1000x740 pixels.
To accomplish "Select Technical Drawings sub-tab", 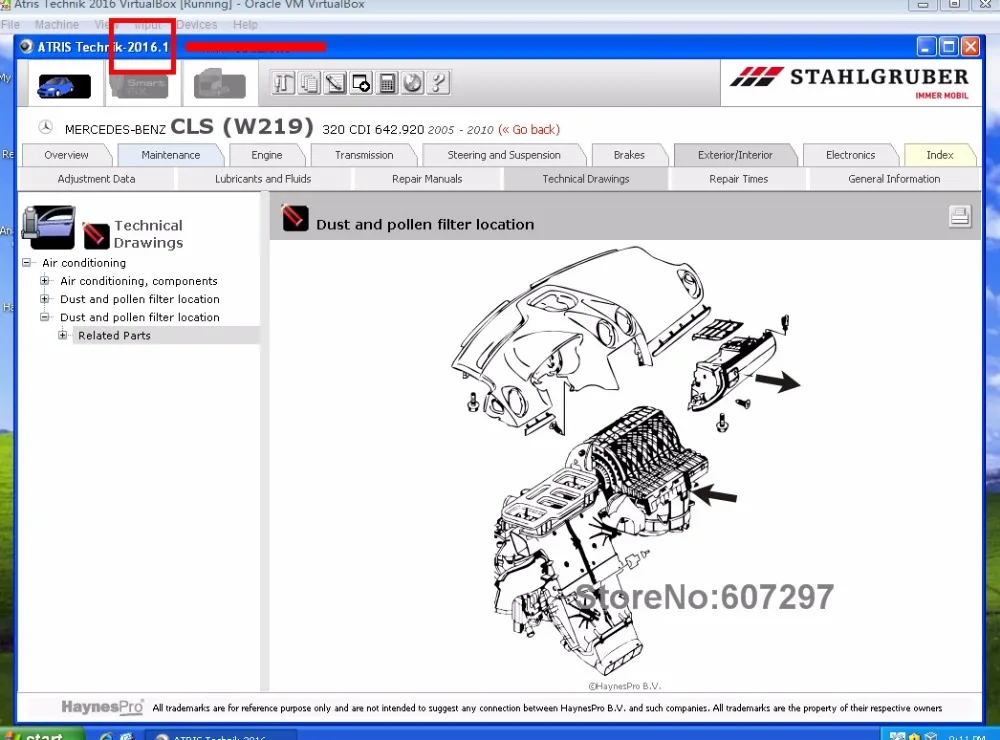I will [x=585, y=179].
